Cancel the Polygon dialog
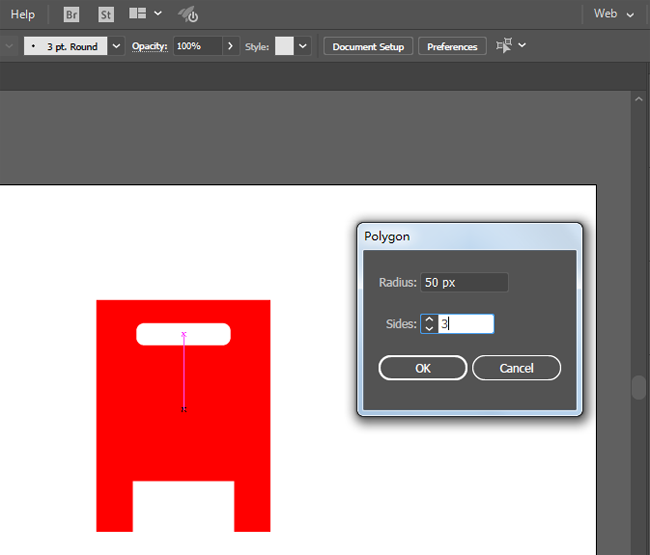The width and height of the screenshot is (650, 555). [x=516, y=368]
